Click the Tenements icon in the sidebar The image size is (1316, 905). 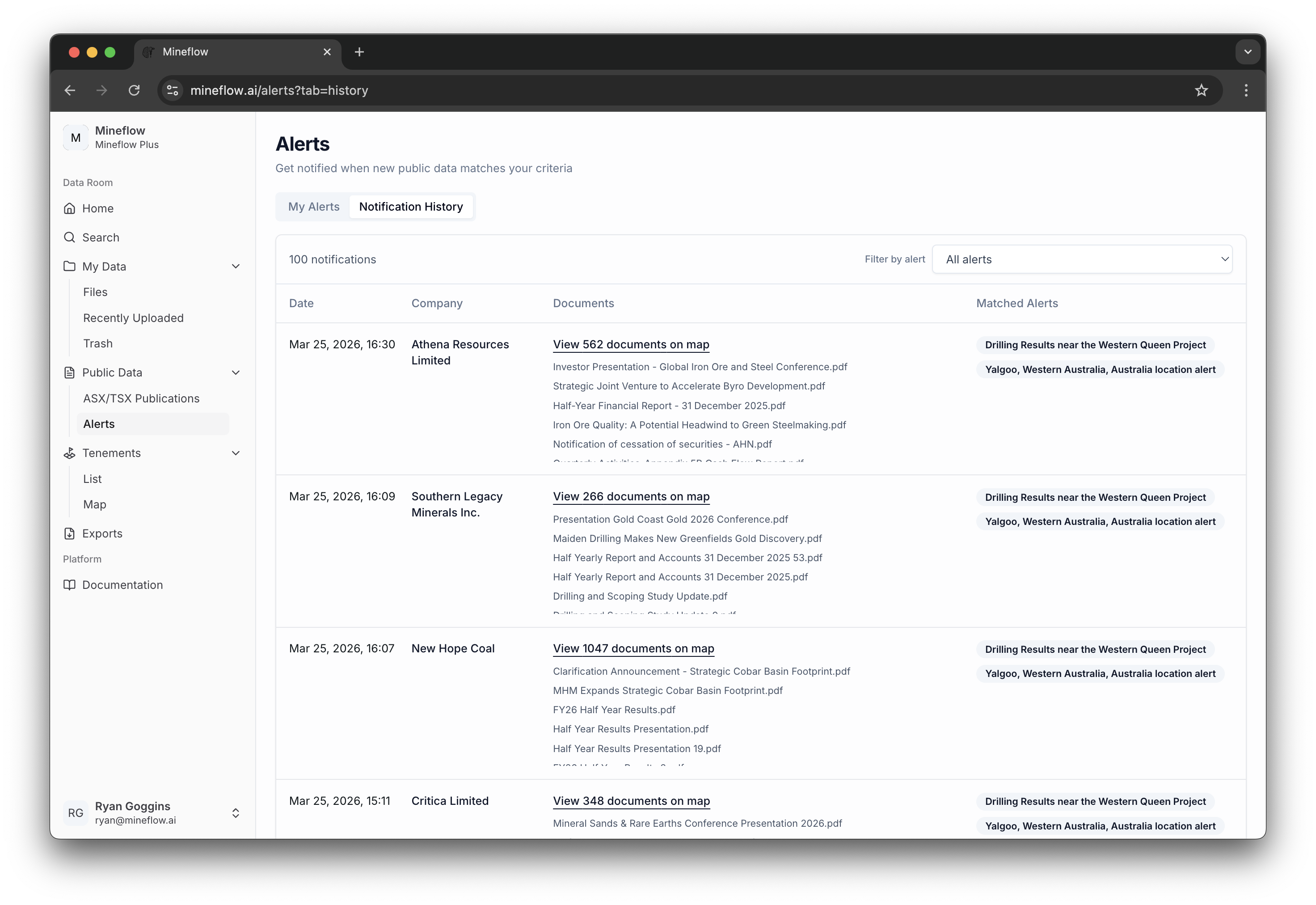(x=69, y=452)
